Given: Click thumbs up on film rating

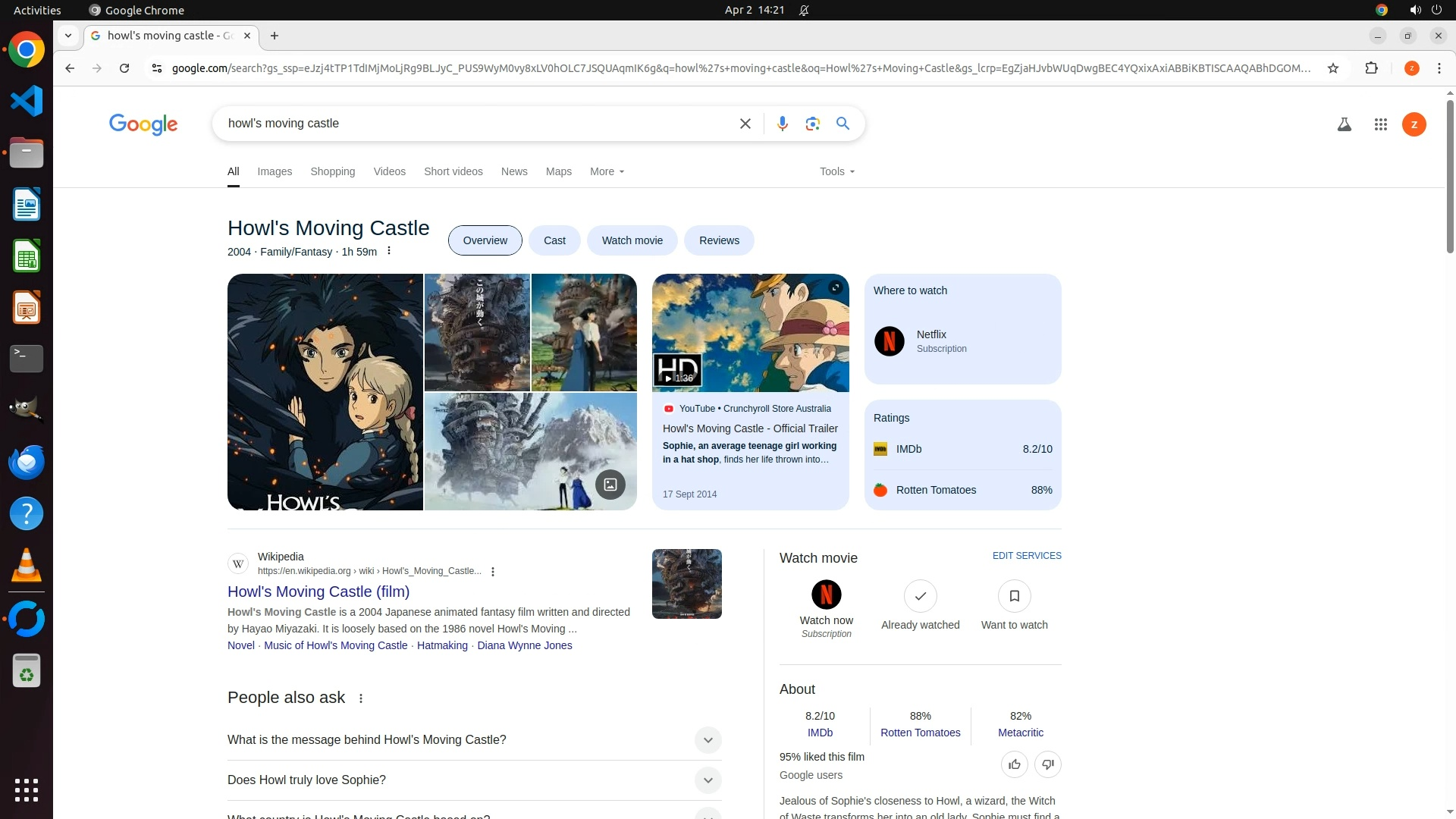Looking at the screenshot, I should [1014, 764].
